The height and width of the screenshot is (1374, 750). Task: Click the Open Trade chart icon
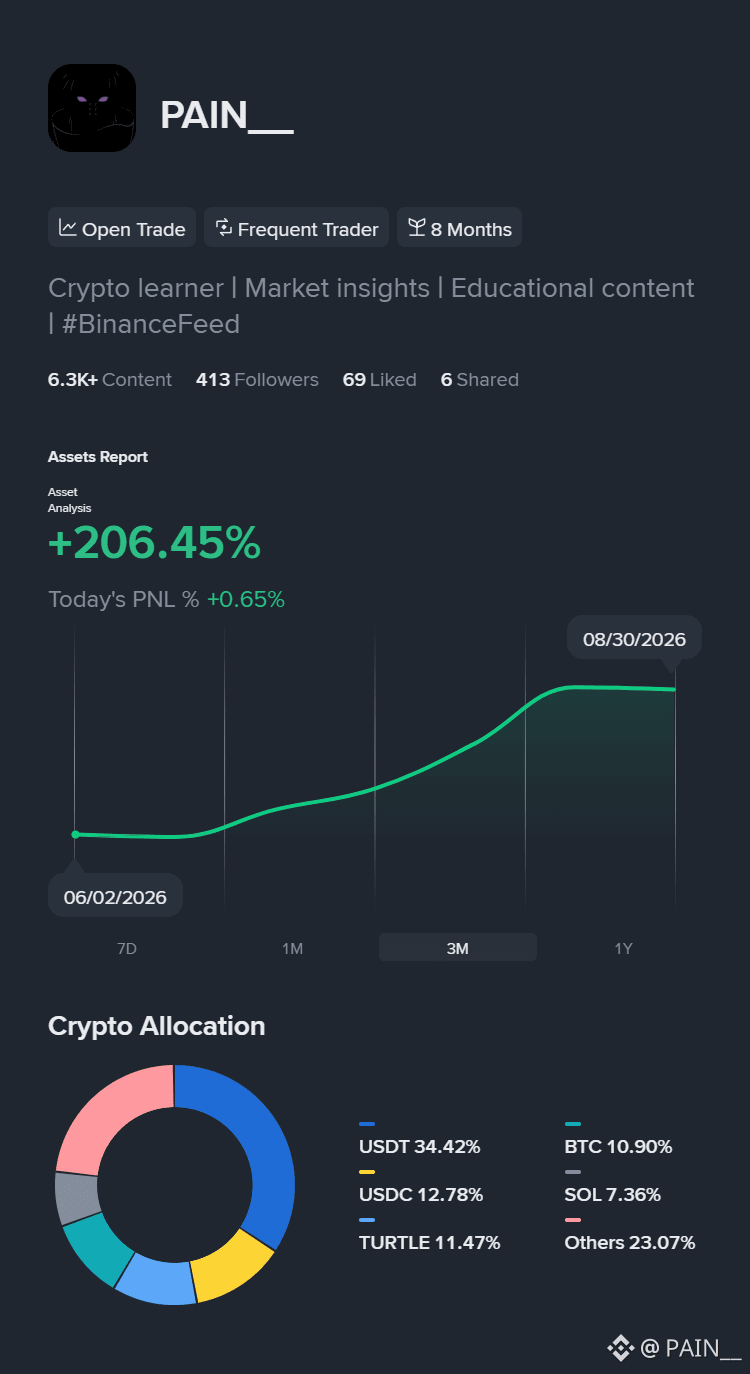[68, 228]
